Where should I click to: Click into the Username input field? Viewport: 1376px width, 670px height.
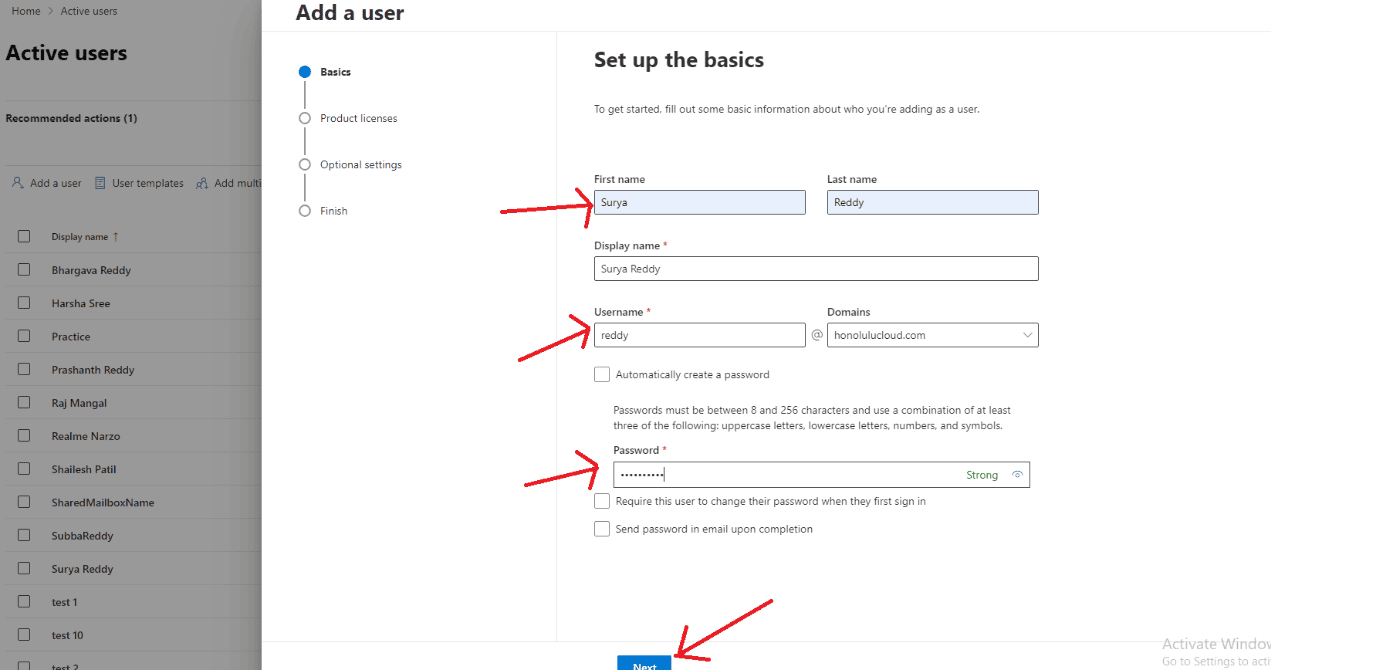pyautogui.click(x=699, y=335)
